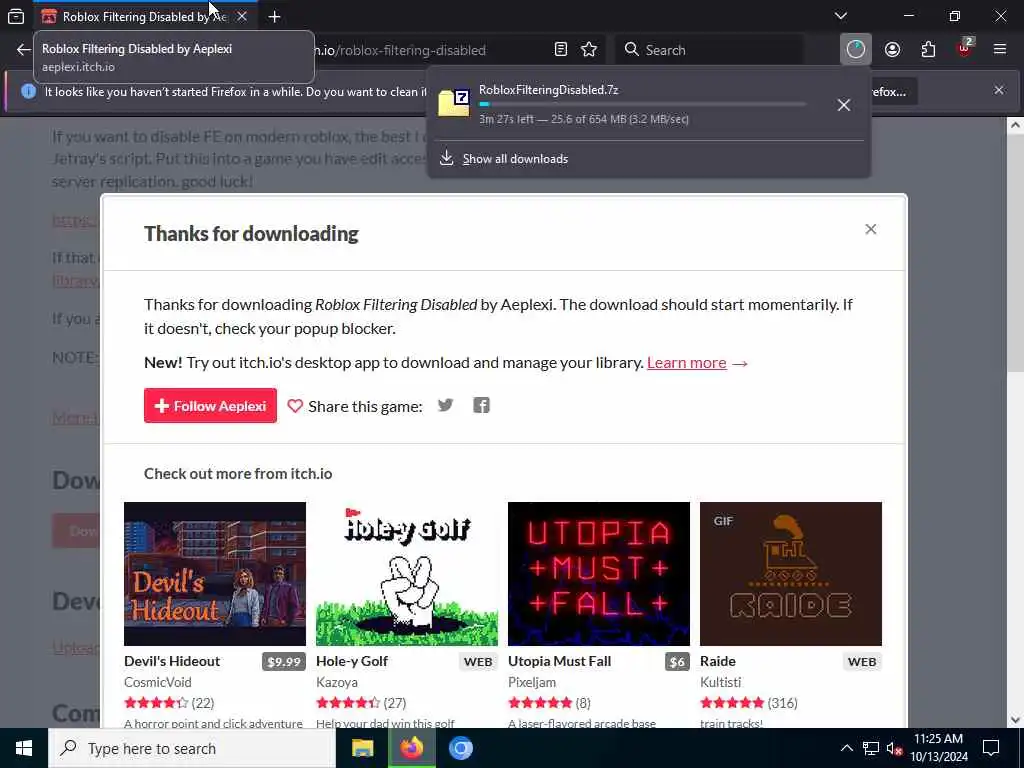
Task: Open the Devil's Hideout title link
Action: (x=172, y=661)
